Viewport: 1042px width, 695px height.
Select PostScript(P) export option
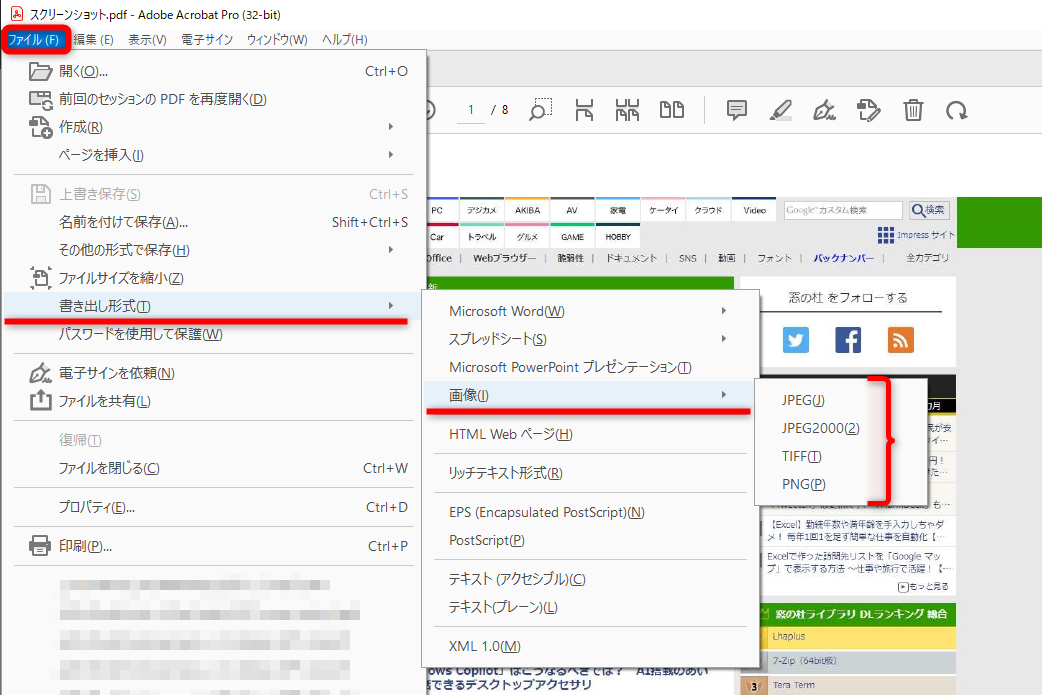coord(487,540)
